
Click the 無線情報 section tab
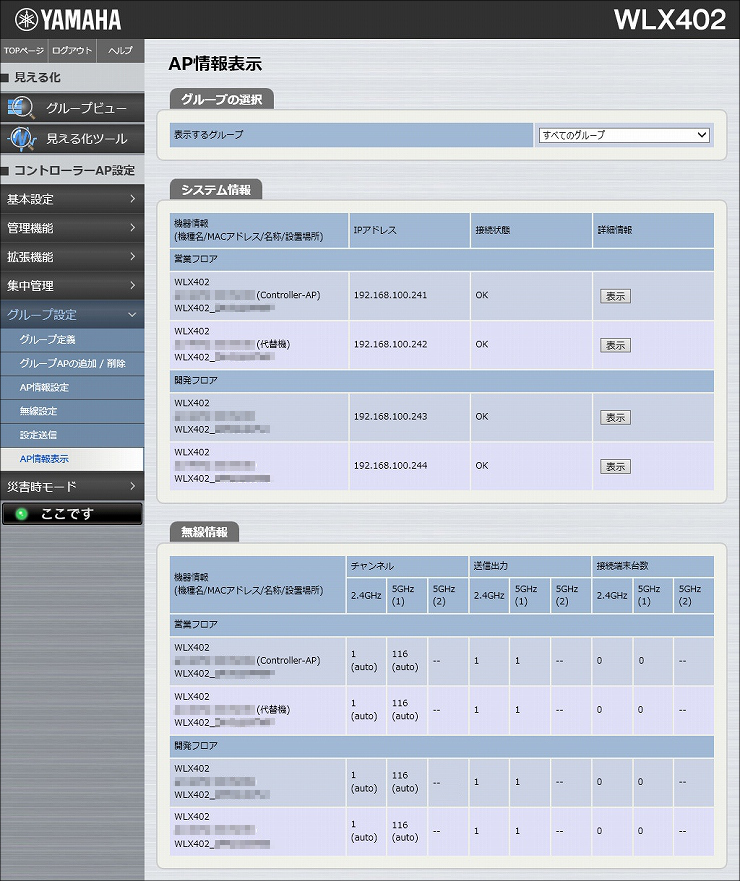coord(204,532)
